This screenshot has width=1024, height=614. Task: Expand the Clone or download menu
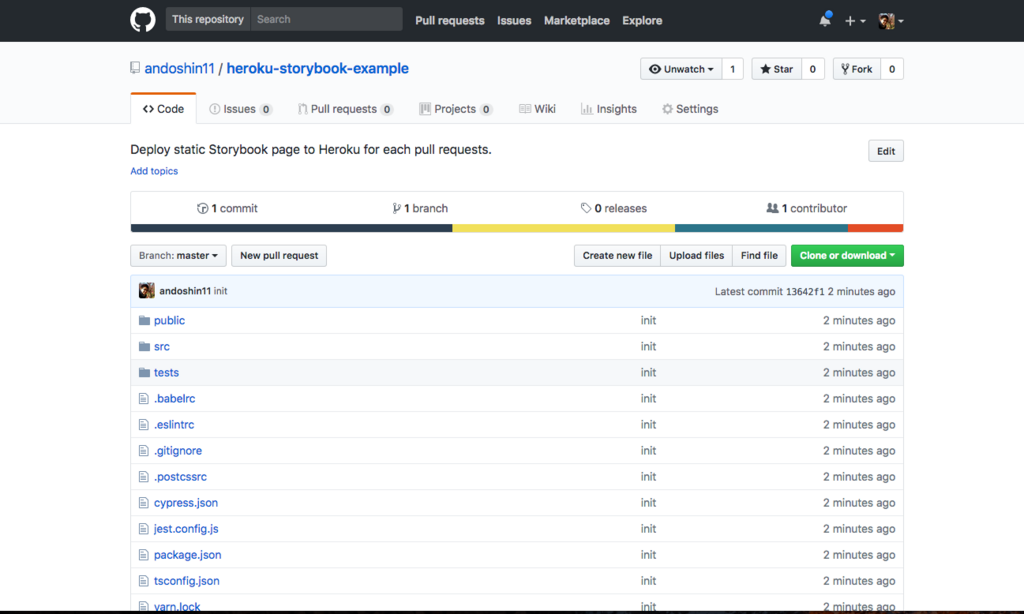click(847, 255)
